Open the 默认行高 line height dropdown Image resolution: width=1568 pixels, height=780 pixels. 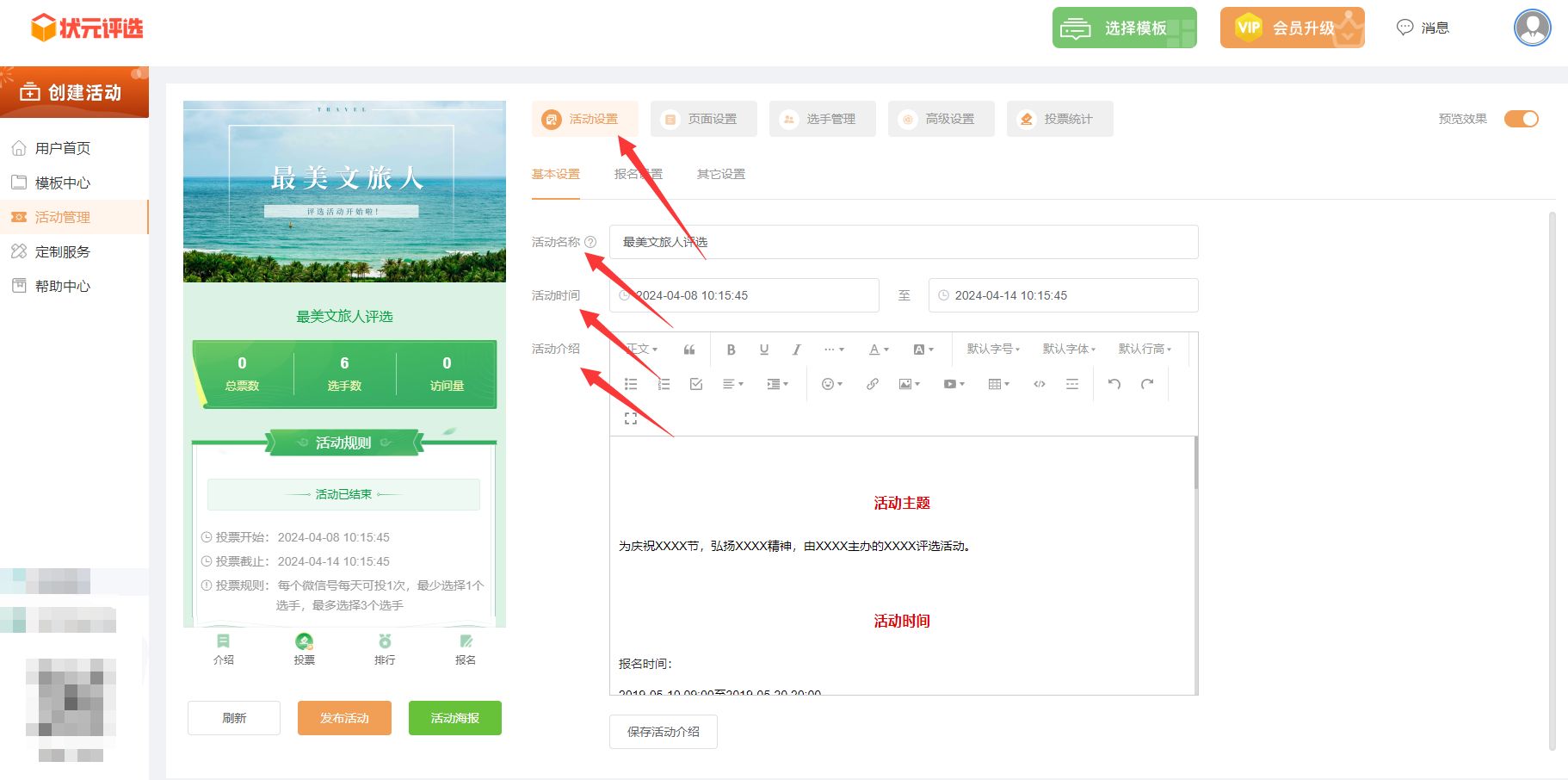[1144, 350]
